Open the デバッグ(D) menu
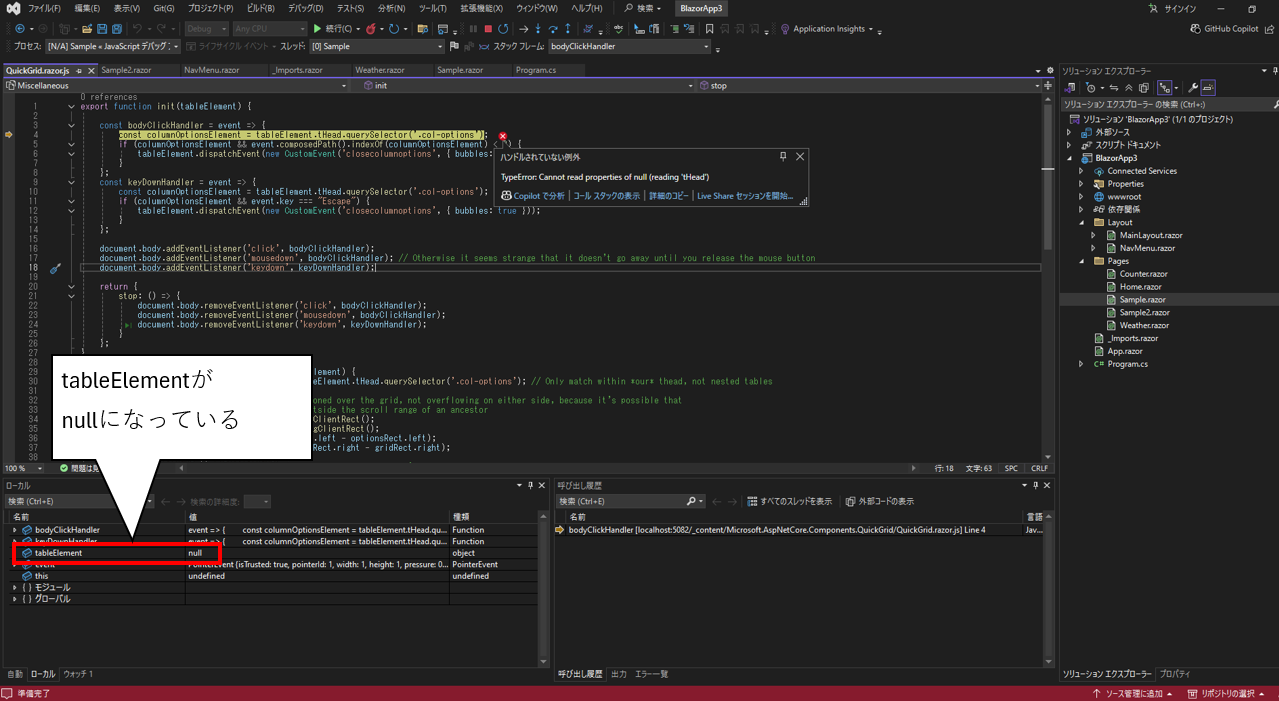 [x=305, y=8]
